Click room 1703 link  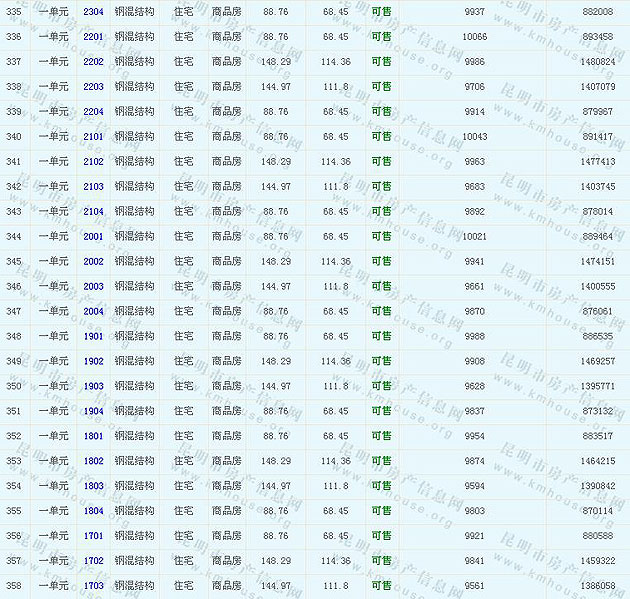[x=93, y=586]
